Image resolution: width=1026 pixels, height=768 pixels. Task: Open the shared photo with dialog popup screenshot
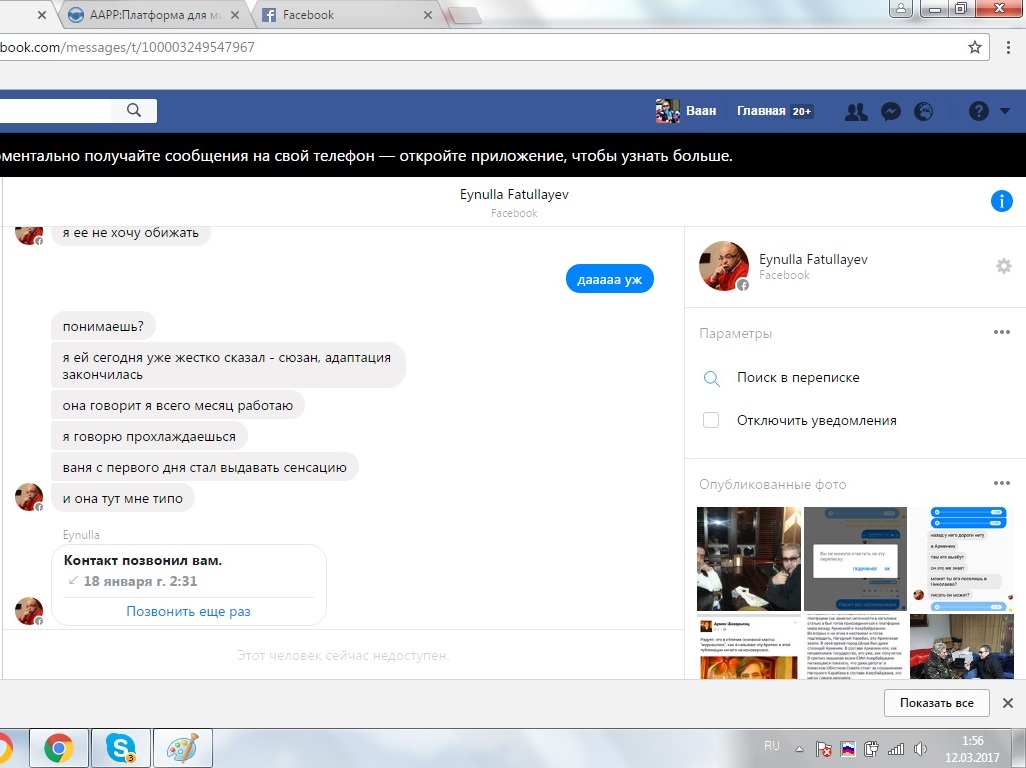pyautogui.click(x=855, y=559)
